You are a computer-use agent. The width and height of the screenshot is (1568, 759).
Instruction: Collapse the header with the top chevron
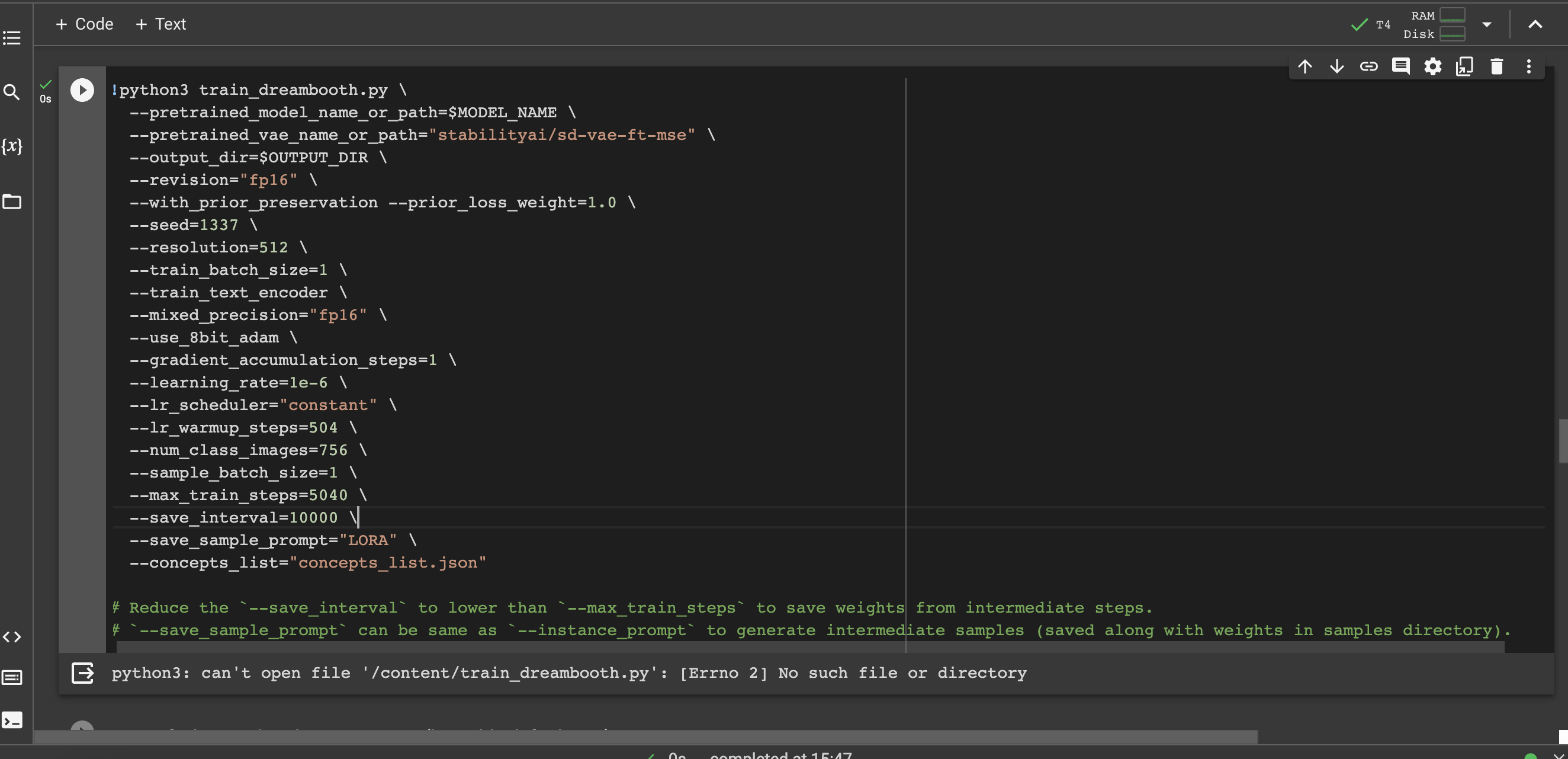[x=1535, y=24]
